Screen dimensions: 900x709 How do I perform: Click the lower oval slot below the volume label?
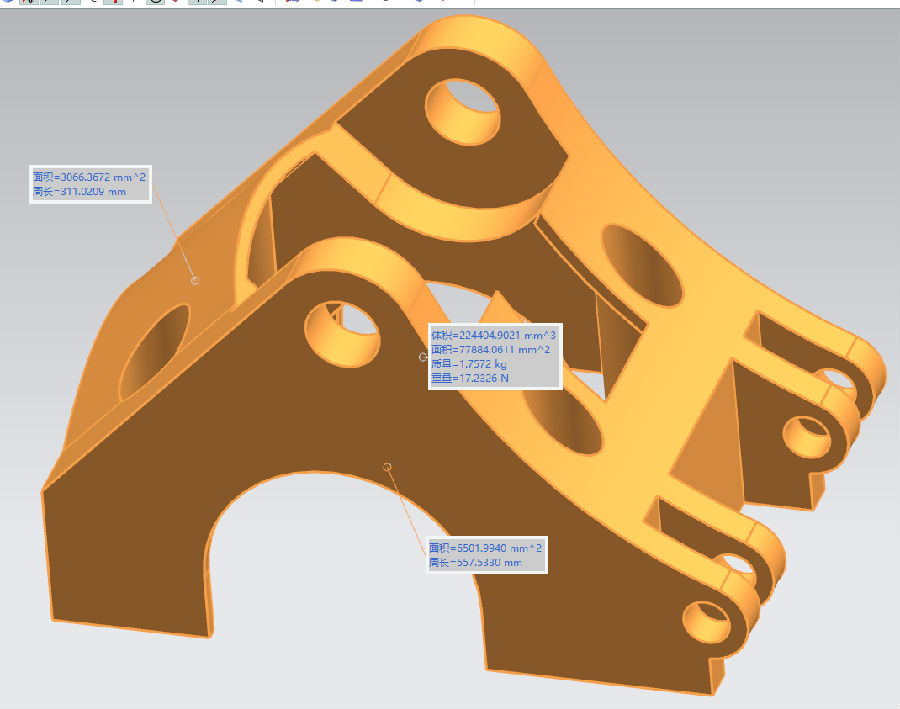pyautogui.click(x=565, y=425)
